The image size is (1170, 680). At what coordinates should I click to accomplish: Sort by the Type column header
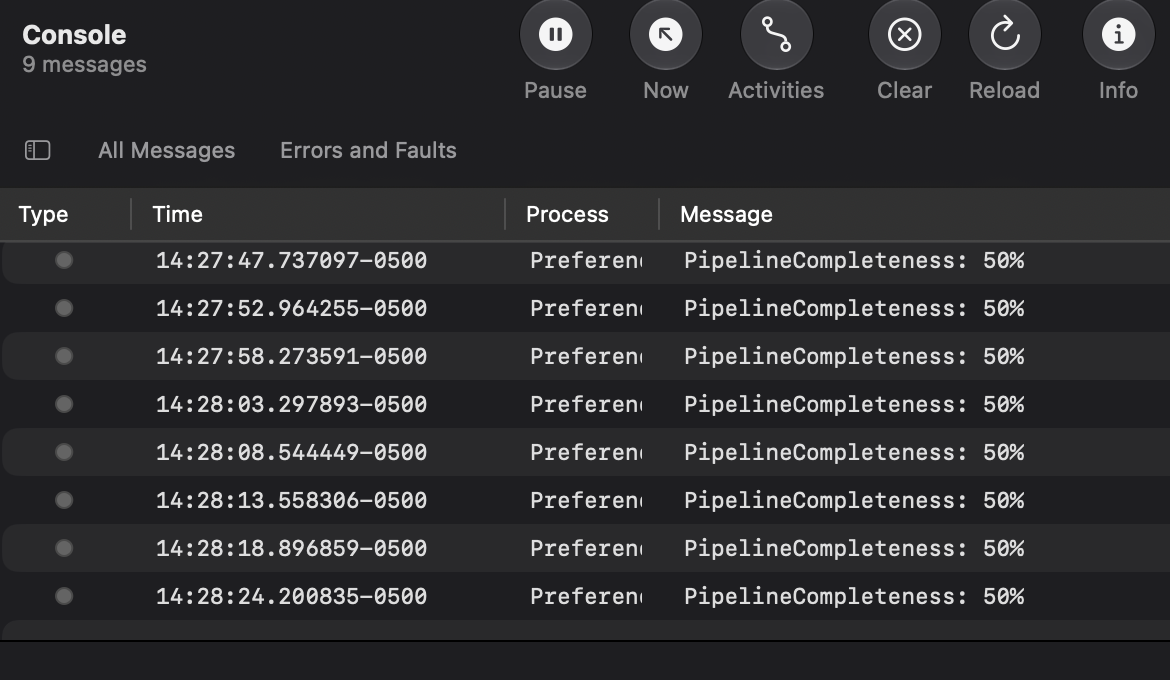pyautogui.click(x=43, y=214)
